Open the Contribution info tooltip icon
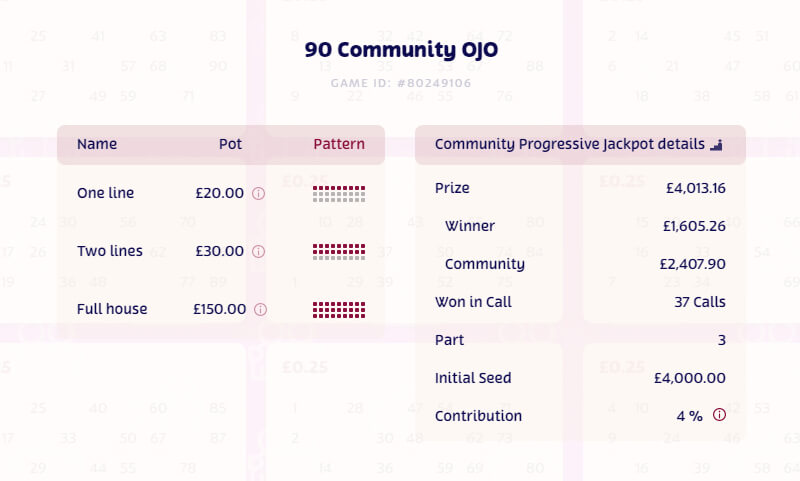This screenshot has width=800, height=481. click(x=718, y=416)
